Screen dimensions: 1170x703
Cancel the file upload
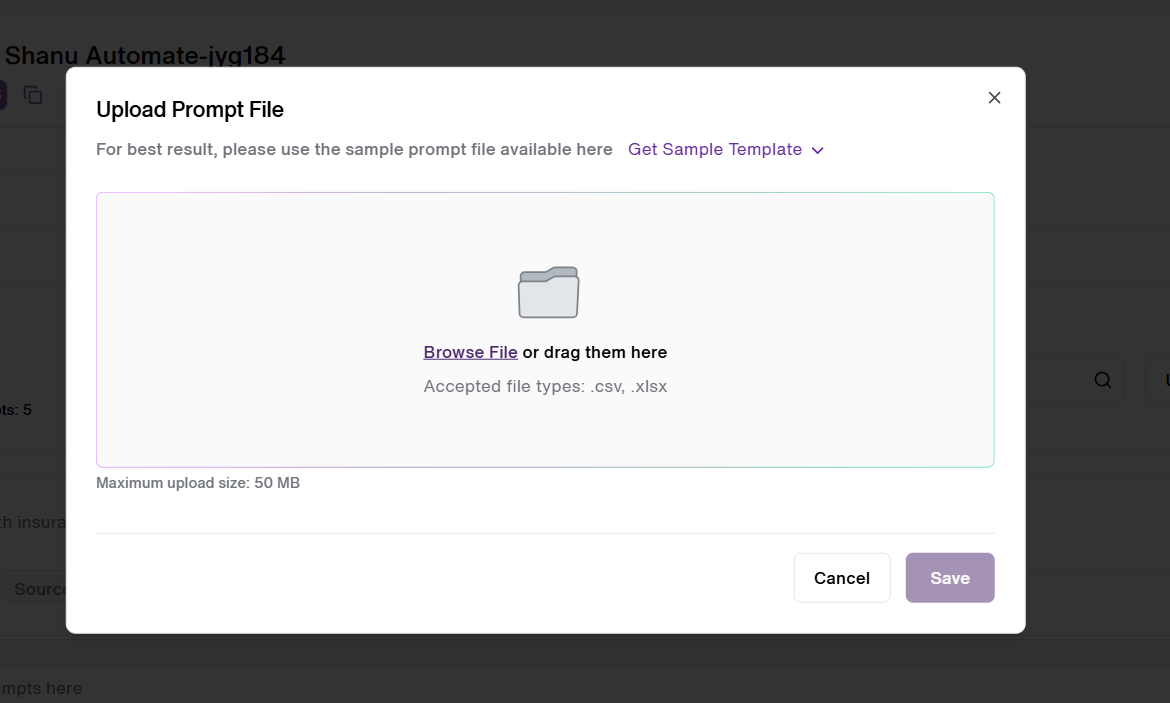(842, 578)
